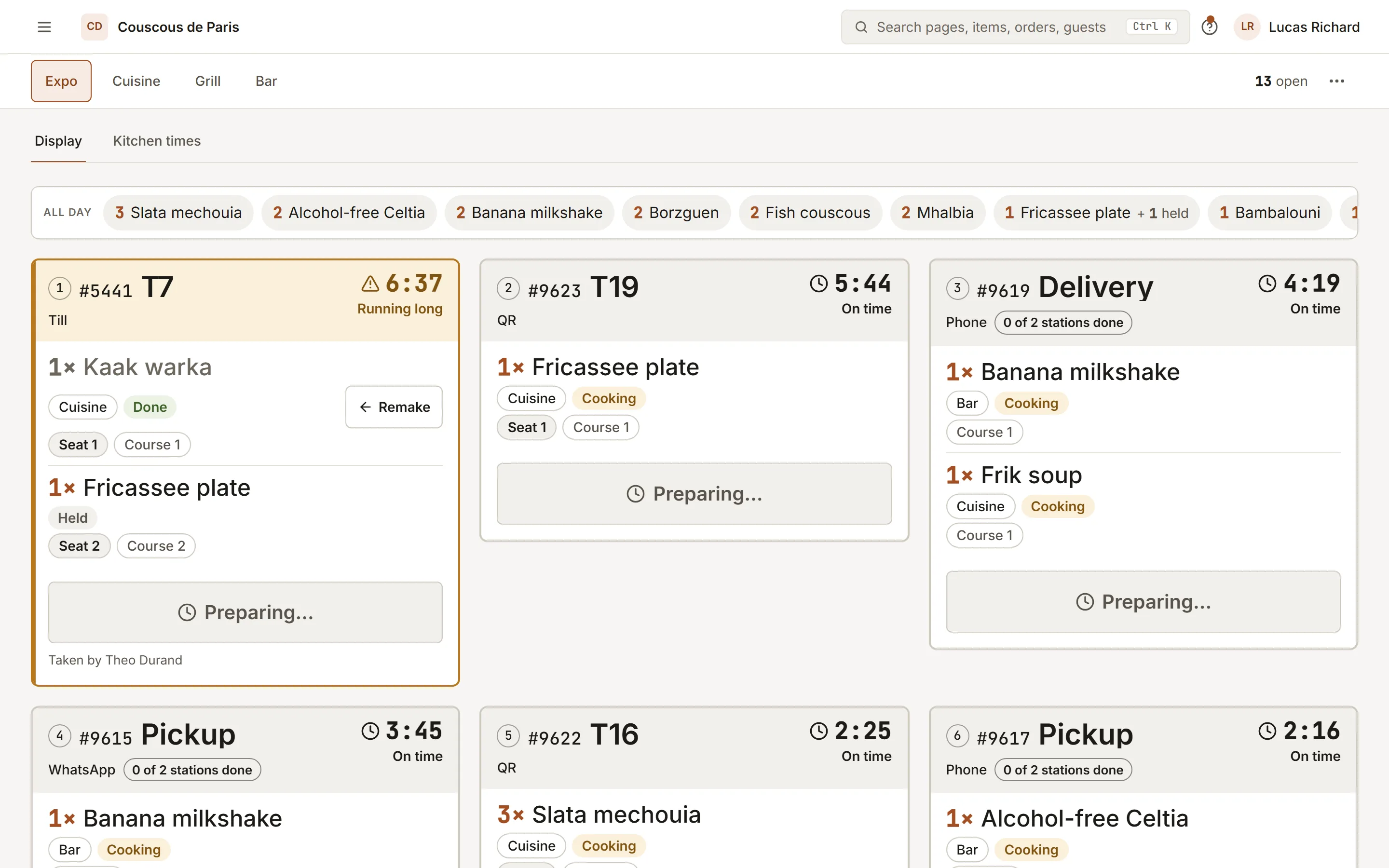Click the clock icon on Delivery ticket timer

click(1267, 284)
